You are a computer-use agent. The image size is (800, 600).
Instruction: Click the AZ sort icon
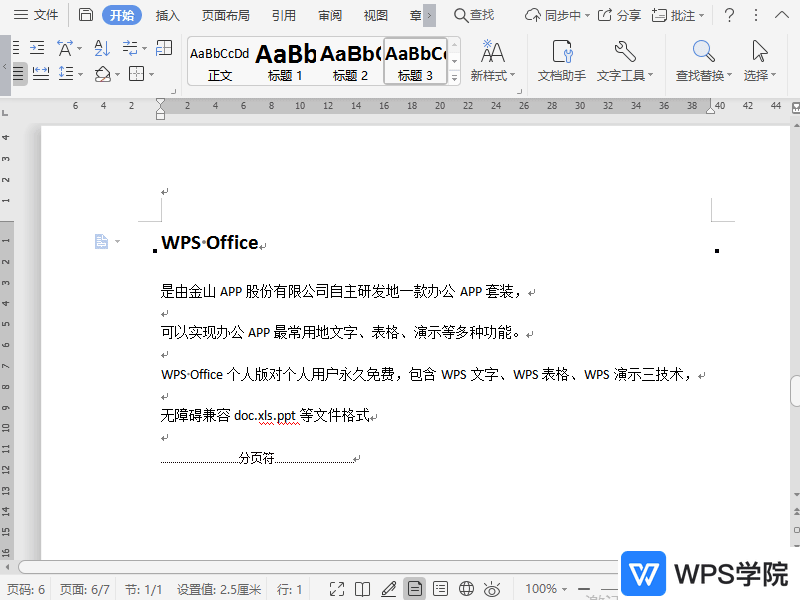[102, 47]
